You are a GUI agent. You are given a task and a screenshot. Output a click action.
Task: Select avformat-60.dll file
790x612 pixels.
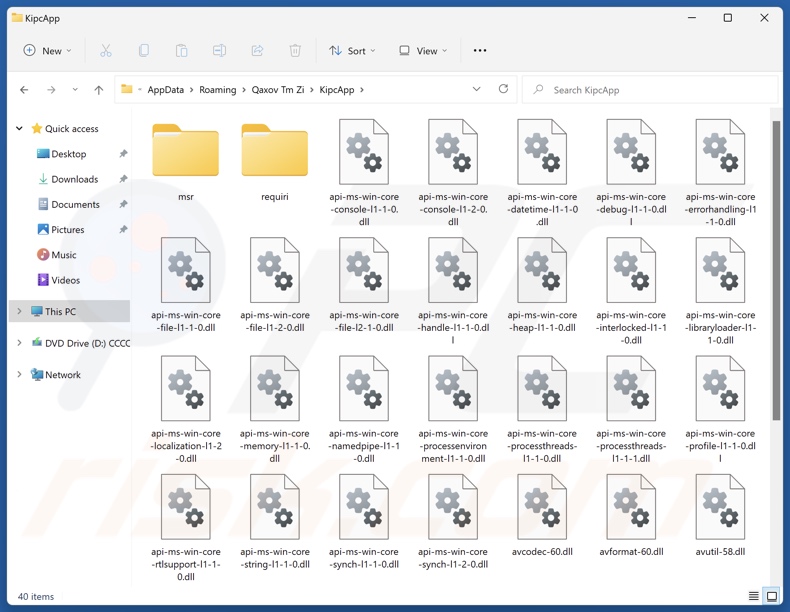pyautogui.click(x=631, y=515)
